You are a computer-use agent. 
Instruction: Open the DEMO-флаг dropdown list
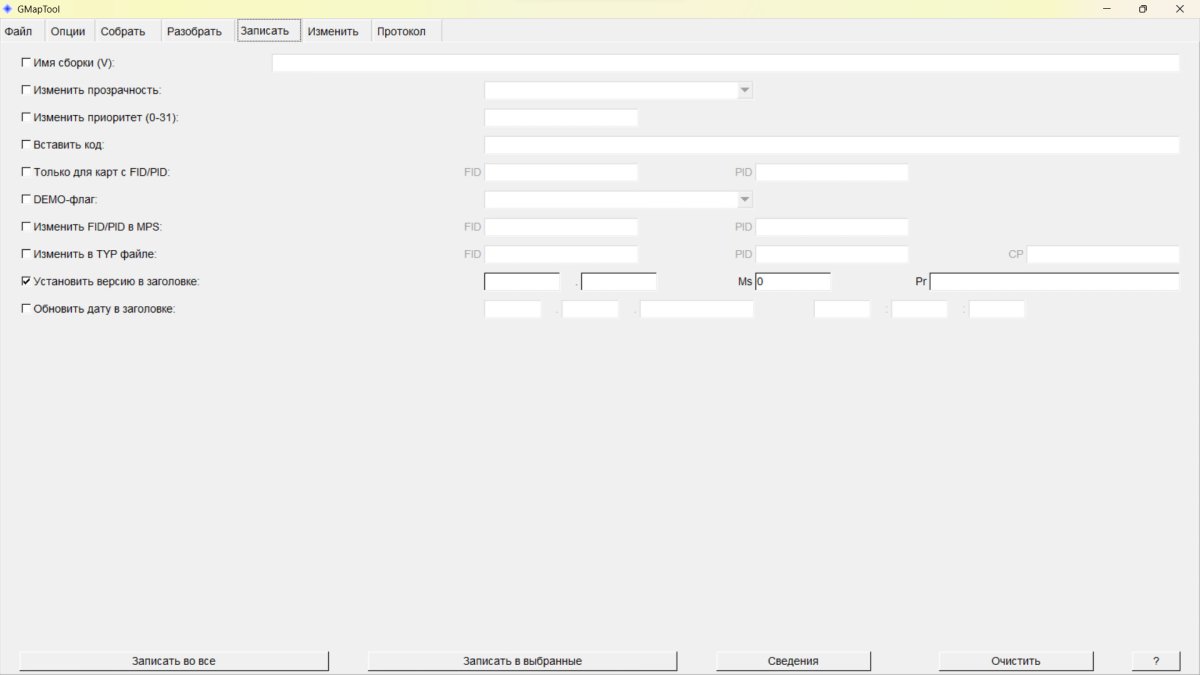tap(744, 200)
